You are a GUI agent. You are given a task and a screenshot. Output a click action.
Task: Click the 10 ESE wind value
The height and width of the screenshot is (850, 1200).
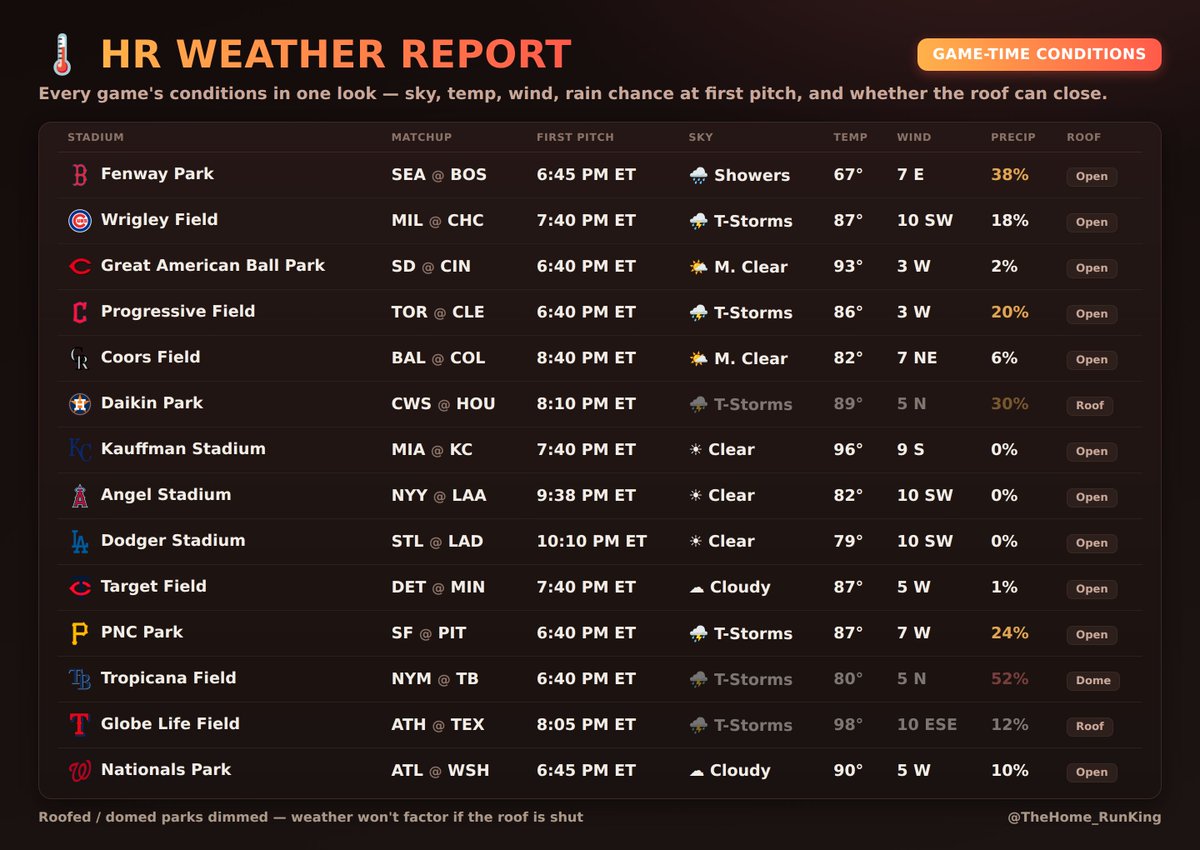[927, 725]
